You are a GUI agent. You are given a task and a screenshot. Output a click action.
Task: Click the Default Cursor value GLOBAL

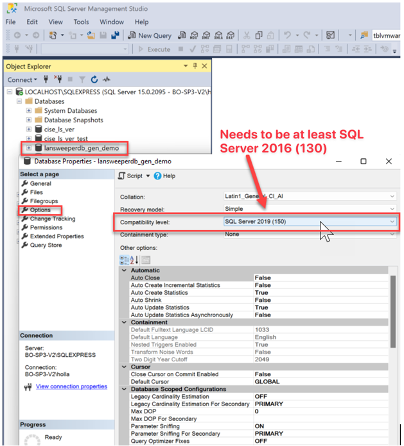267,382
